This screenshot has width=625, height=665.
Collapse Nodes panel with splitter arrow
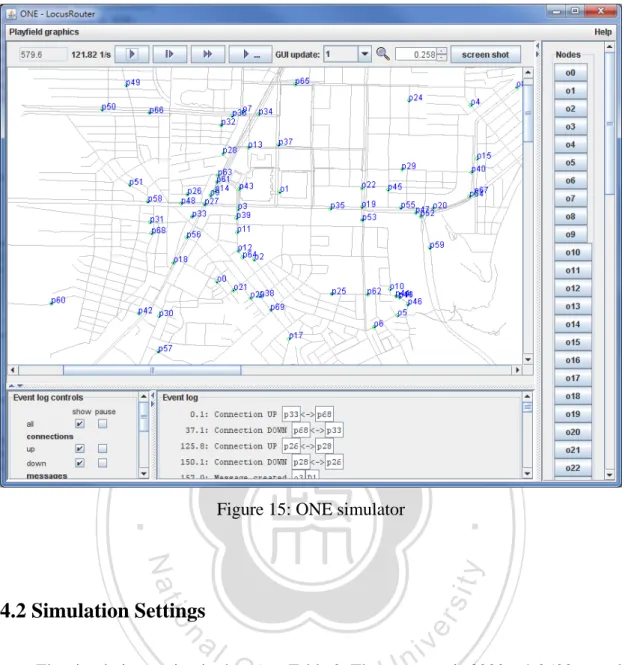(538, 54)
